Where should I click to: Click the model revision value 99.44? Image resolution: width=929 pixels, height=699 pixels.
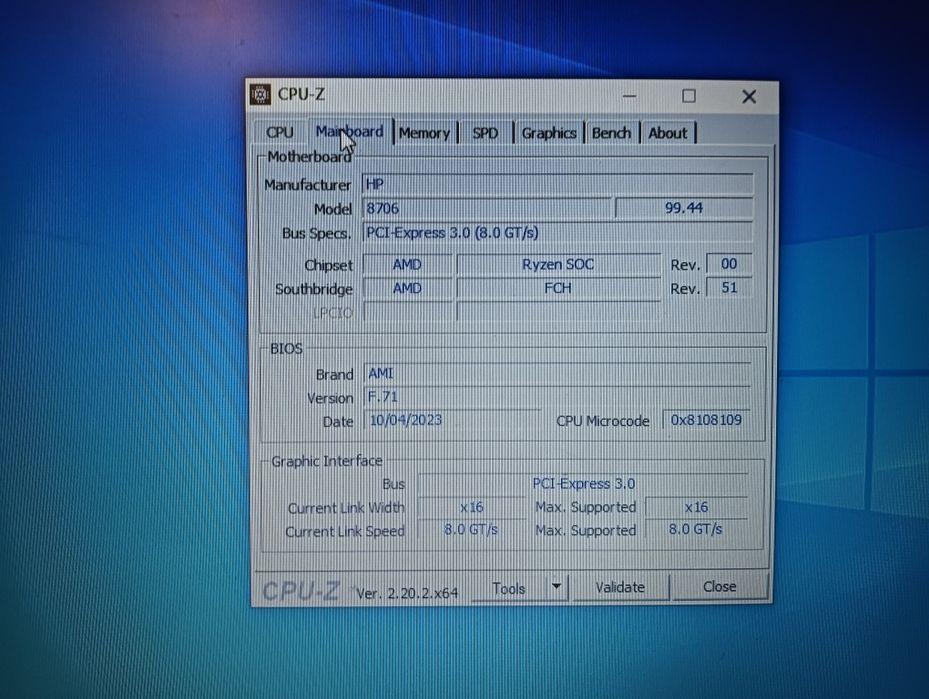pos(684,208)
